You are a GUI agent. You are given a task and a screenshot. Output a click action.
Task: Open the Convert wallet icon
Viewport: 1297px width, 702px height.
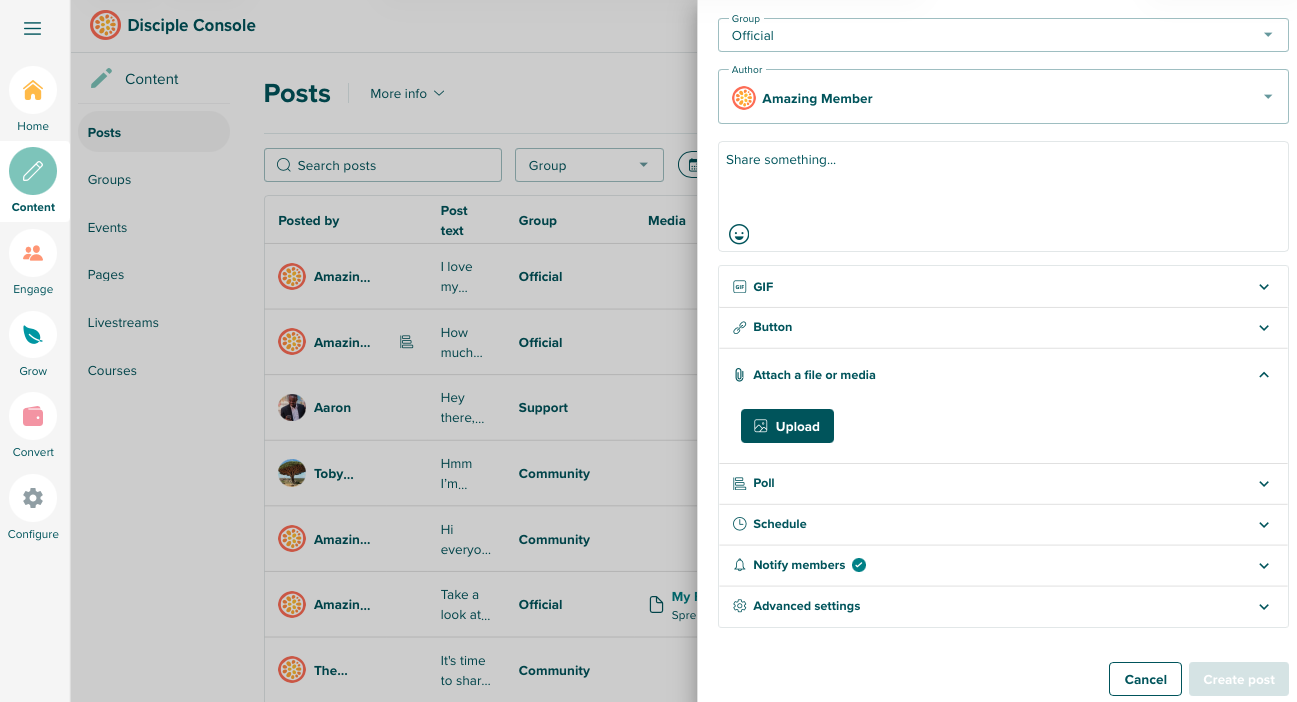tap(33, 416)
